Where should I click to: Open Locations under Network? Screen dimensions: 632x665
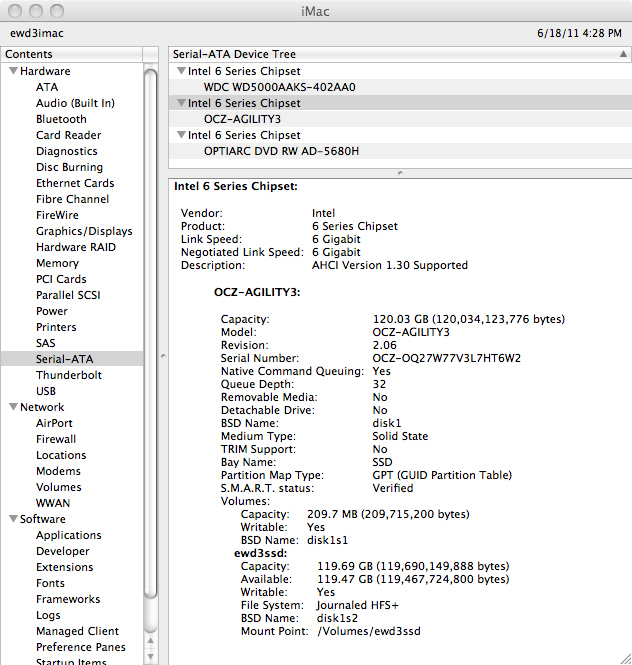pos(61,455)
